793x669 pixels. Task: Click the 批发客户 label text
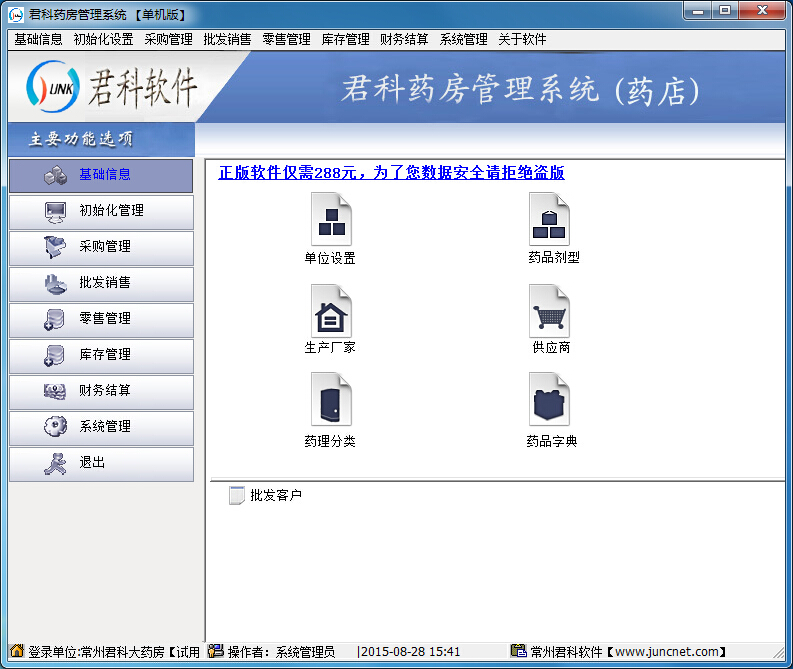pos(276,495)
